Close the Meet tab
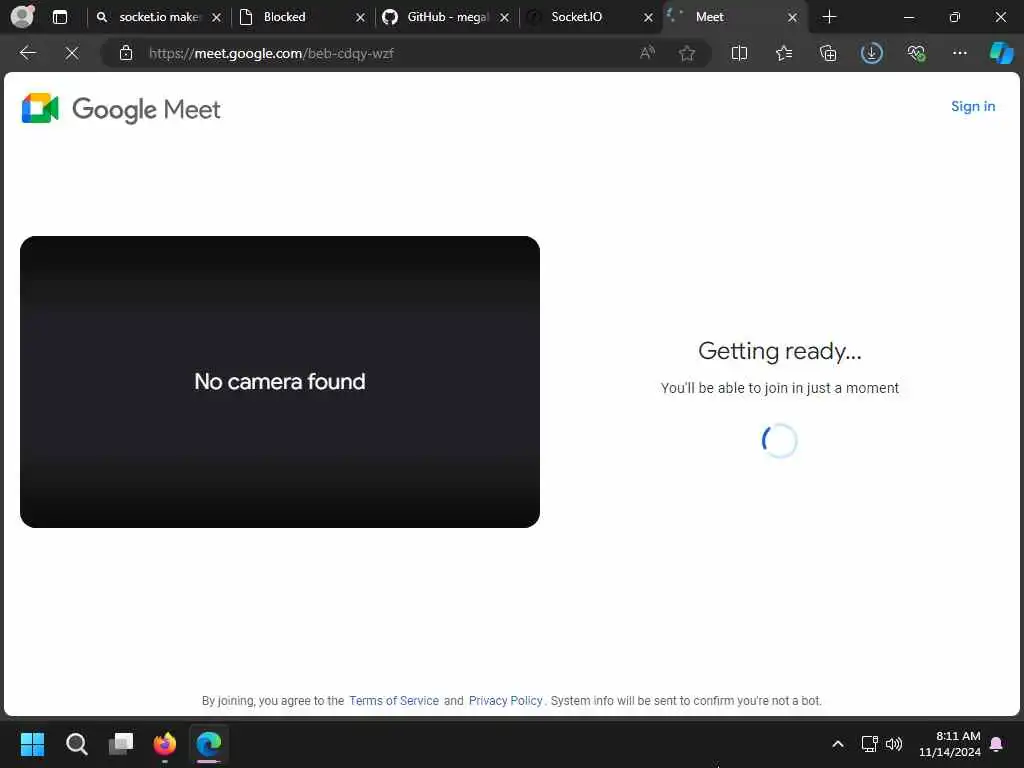Image resolution: width=1024 pixels, height=768 pixels. click(x=792, y=18)
